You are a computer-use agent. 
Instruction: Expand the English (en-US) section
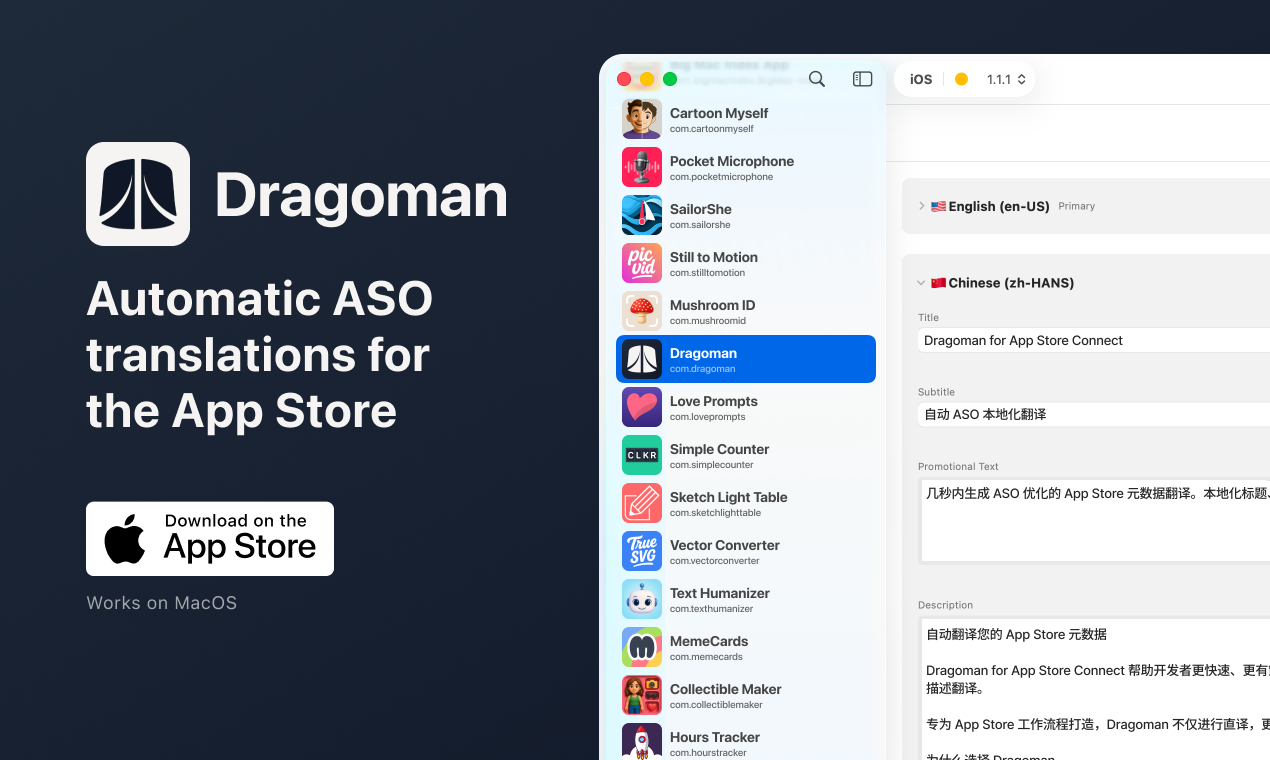922,206
